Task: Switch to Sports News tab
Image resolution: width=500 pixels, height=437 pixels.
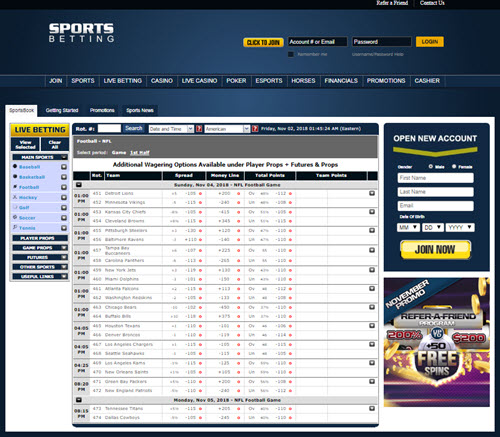Action: coord(140,110)
